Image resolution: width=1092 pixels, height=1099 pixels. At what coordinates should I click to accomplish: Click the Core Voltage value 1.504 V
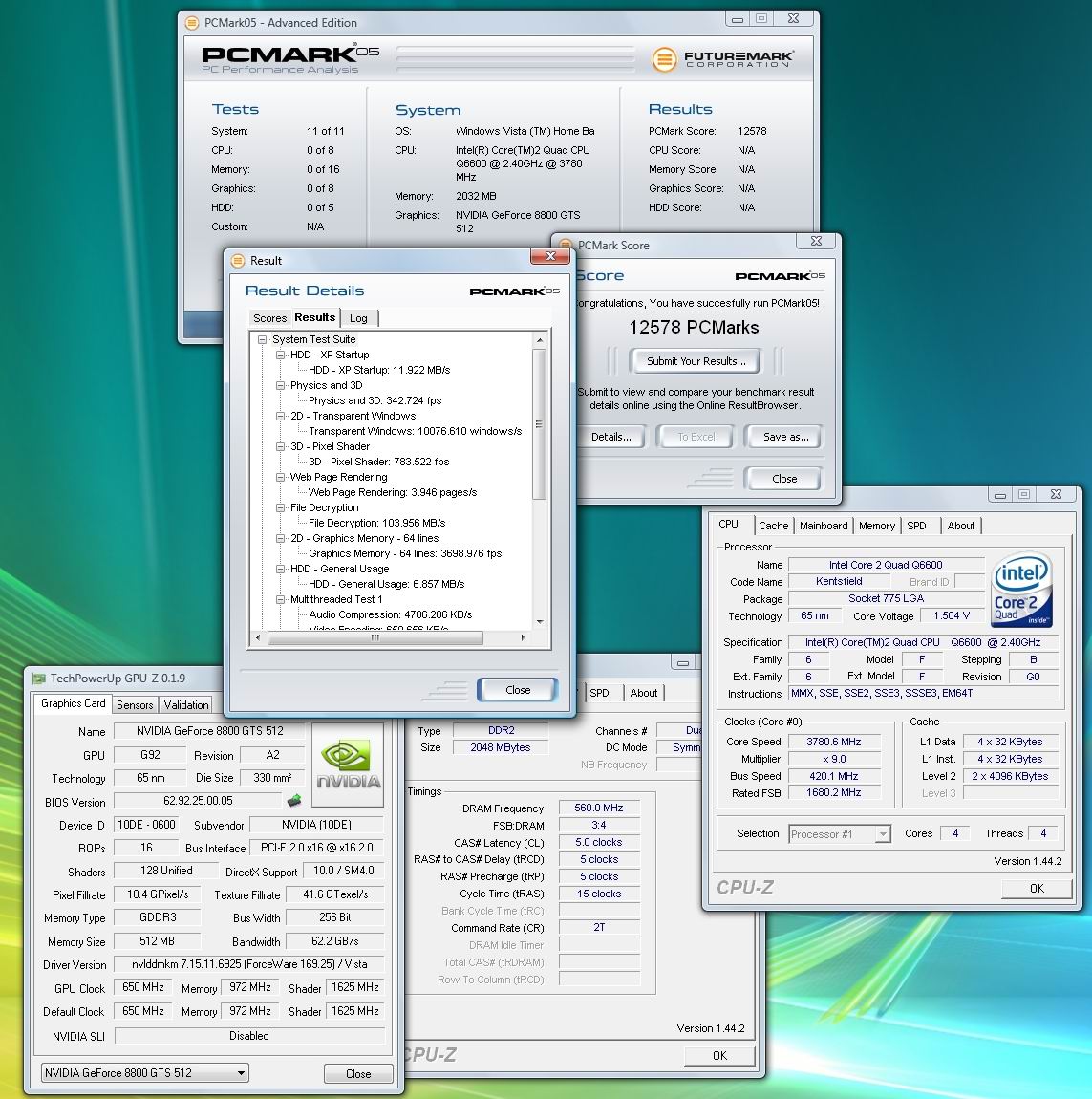tap(952, 616)
